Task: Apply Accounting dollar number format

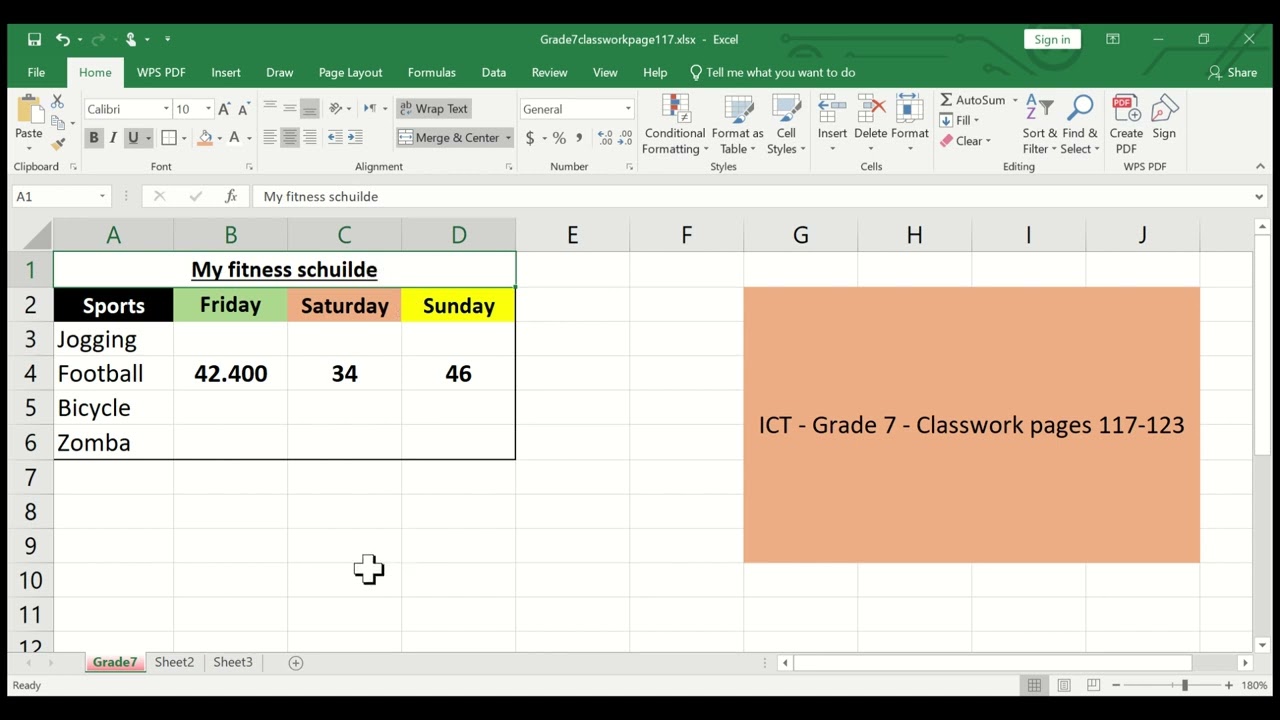Action: click(x=530, y=138)
